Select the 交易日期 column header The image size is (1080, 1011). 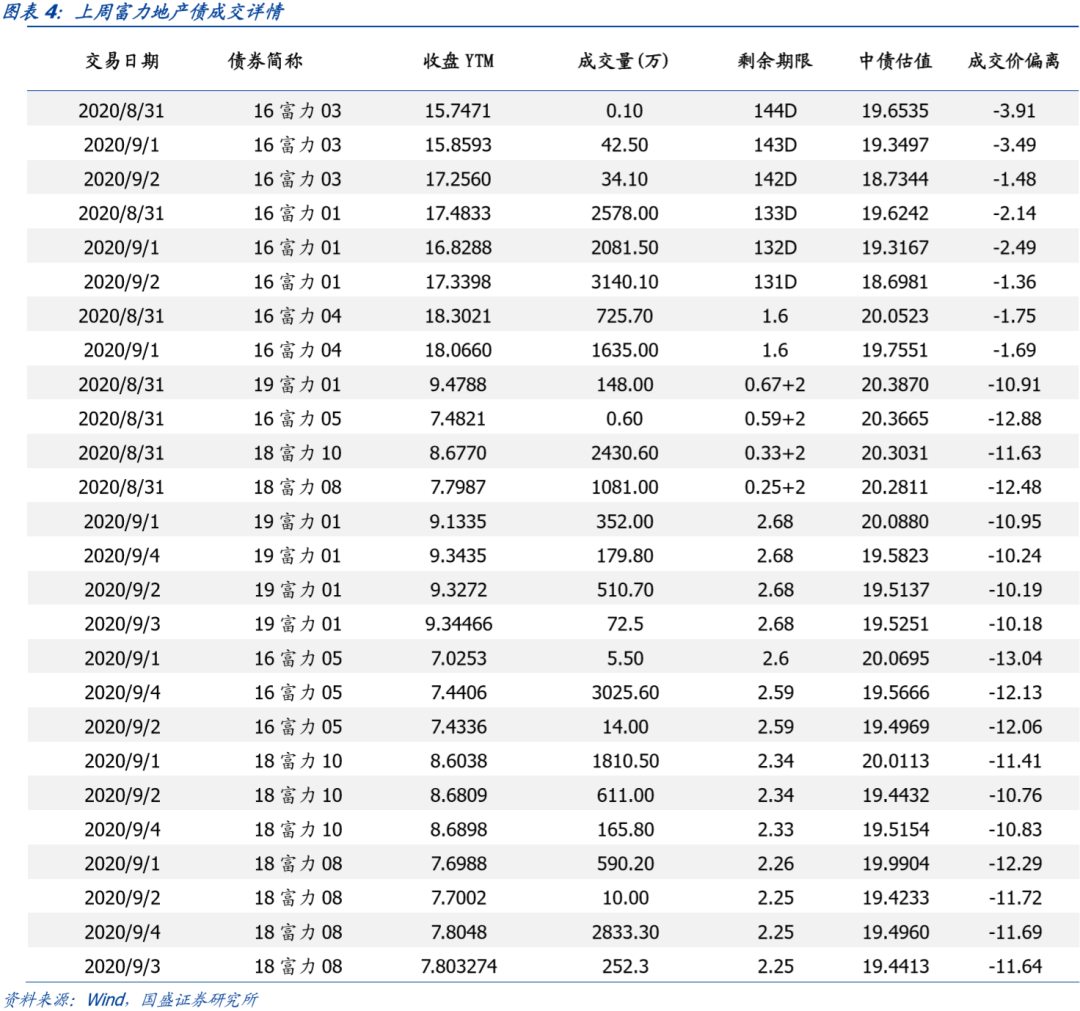[x=122, y=61]
